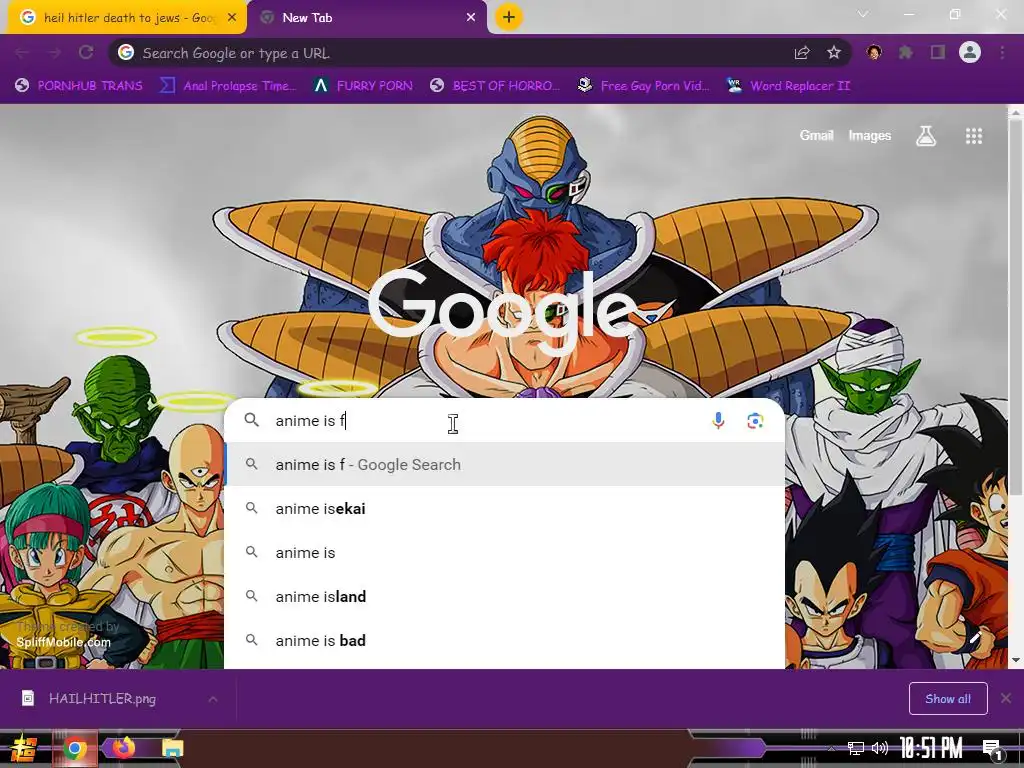Open the network icon in system tray
The image size is (1024, 768).
click(855, 748)
